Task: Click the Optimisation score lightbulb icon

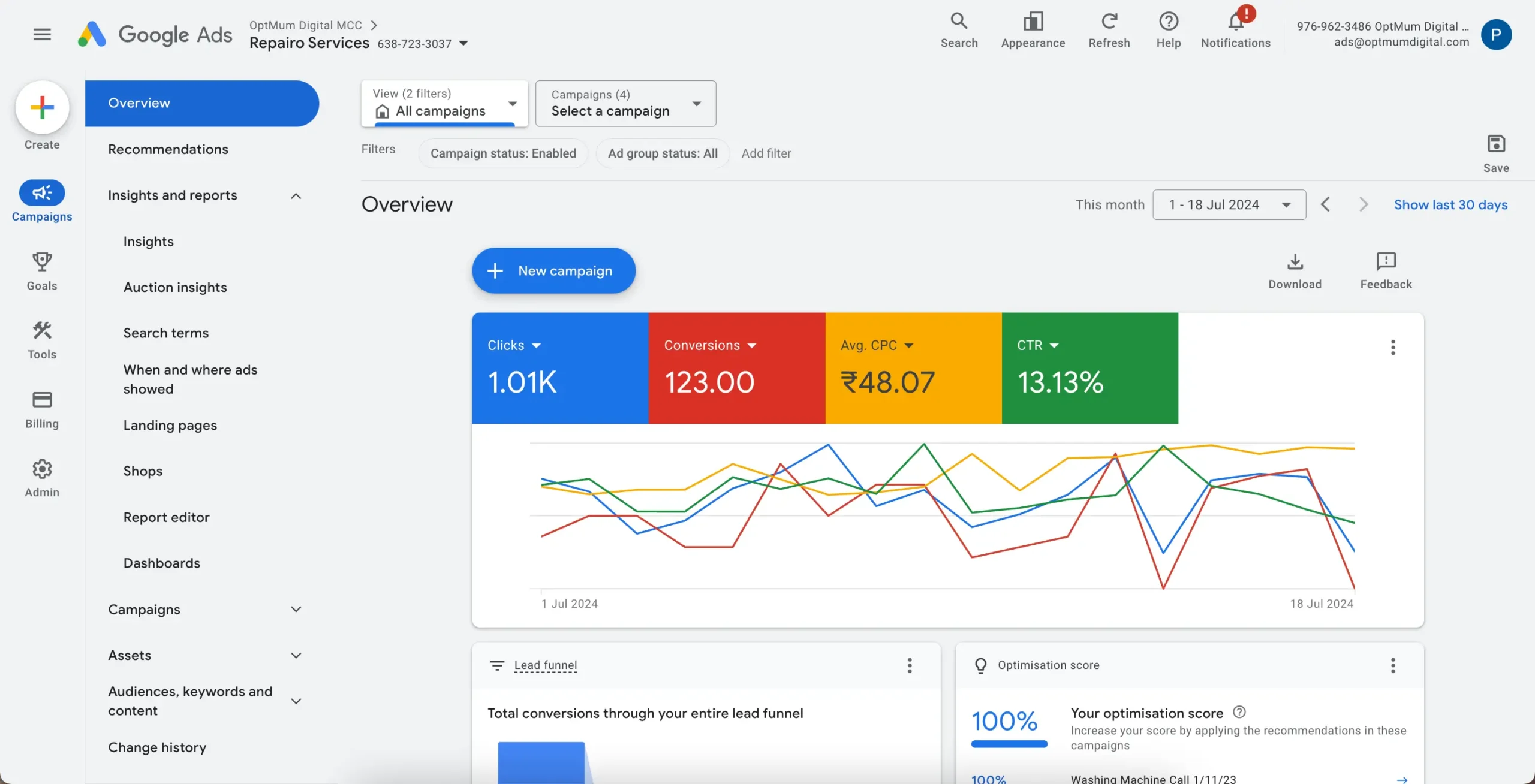Action: coord(980,665)
